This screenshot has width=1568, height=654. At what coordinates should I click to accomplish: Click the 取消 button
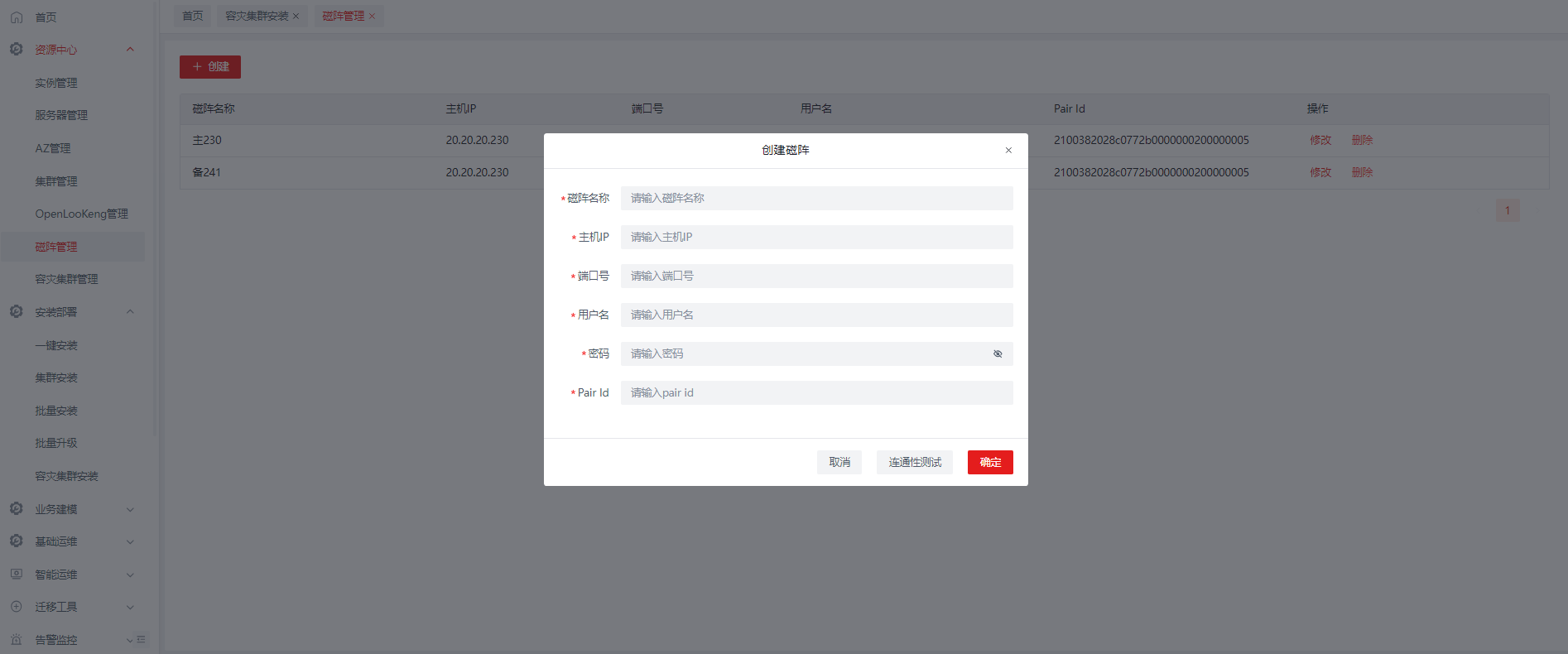tap(839, 462)
